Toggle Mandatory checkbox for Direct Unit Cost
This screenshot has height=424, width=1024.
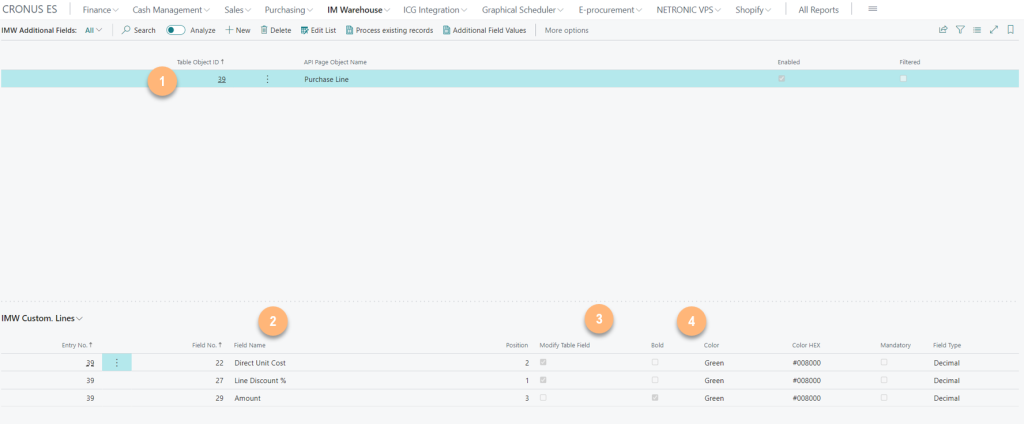(x=884, y=362)
